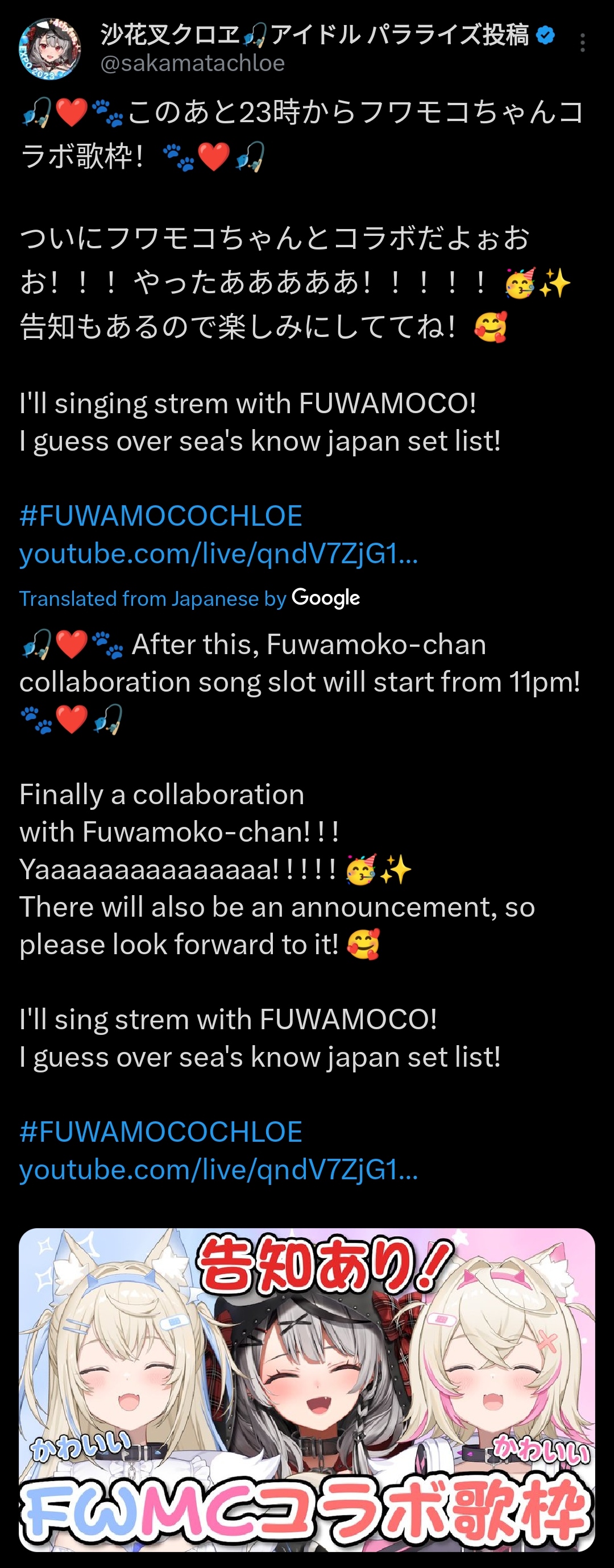Open #FUWAMOCOCHLOE hashtag in original tweet
This screenshot has width=614, height=1568.
click(x=161, y=516)
